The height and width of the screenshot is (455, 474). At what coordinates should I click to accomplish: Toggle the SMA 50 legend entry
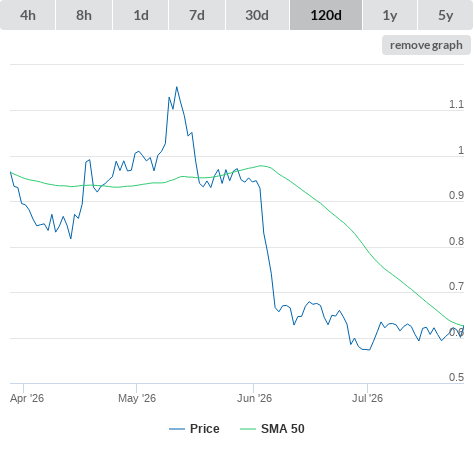coord(283,429)
